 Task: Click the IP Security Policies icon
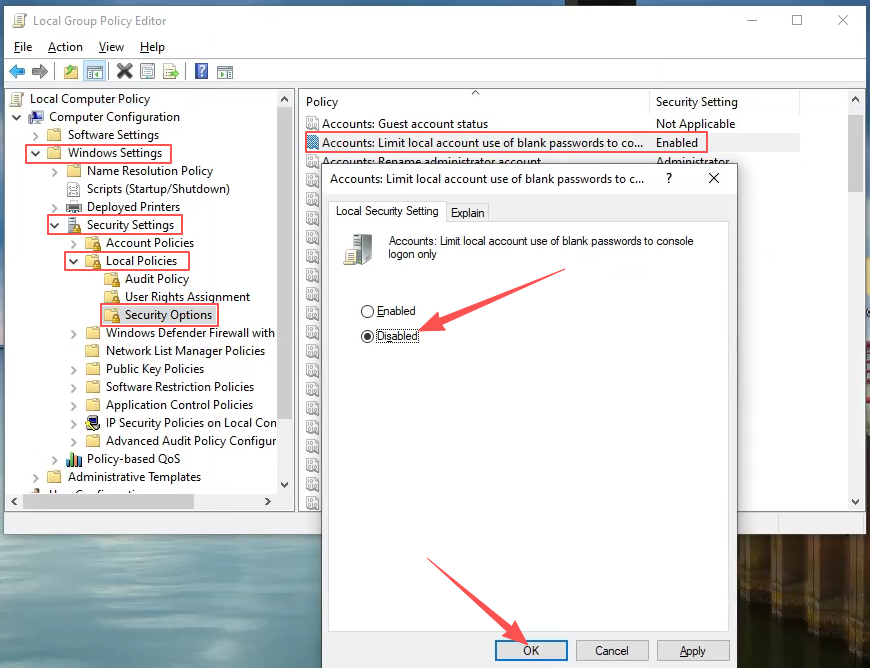pyautogui.click(x=93, y=423)
